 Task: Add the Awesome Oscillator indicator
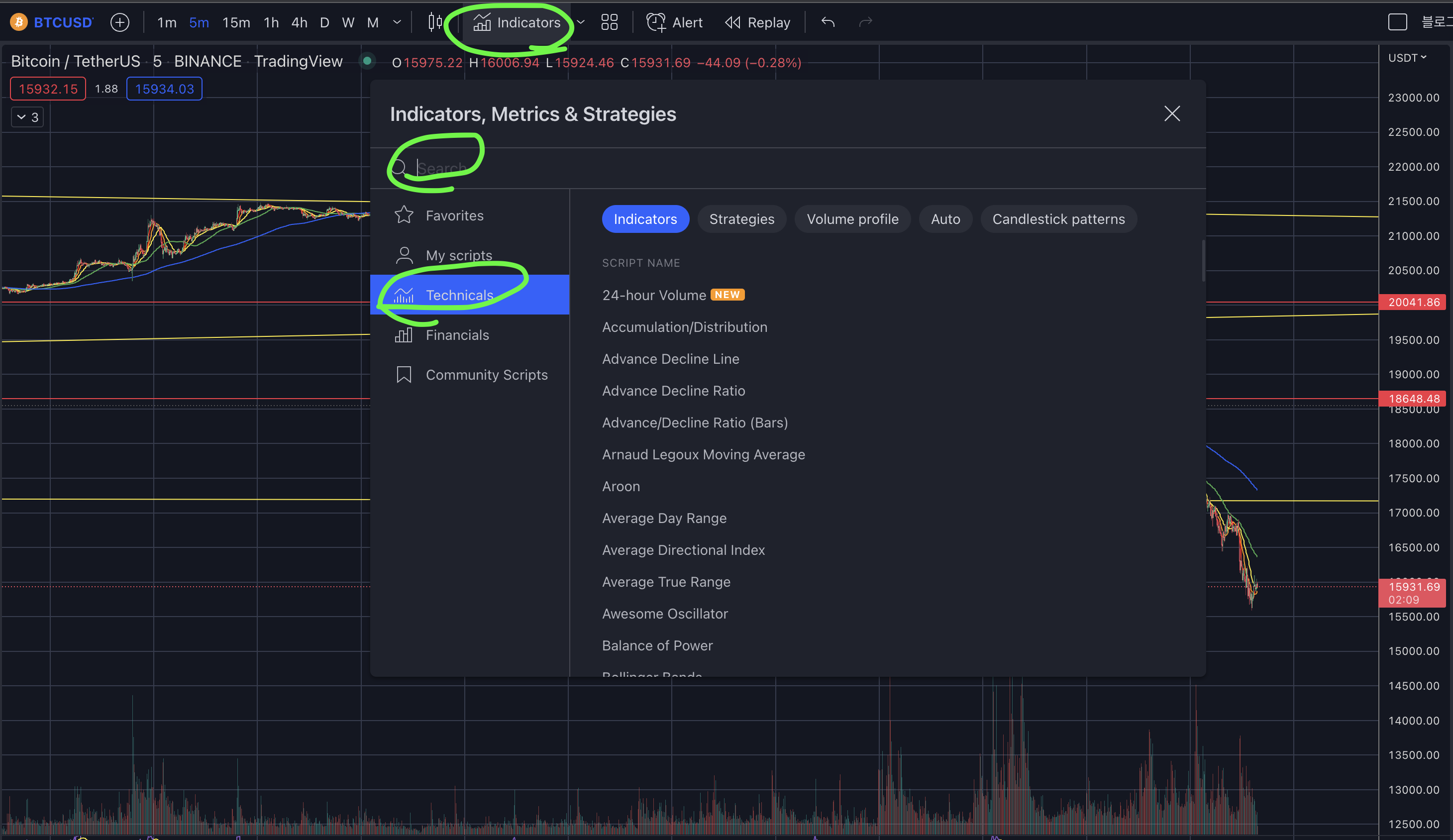664,614
